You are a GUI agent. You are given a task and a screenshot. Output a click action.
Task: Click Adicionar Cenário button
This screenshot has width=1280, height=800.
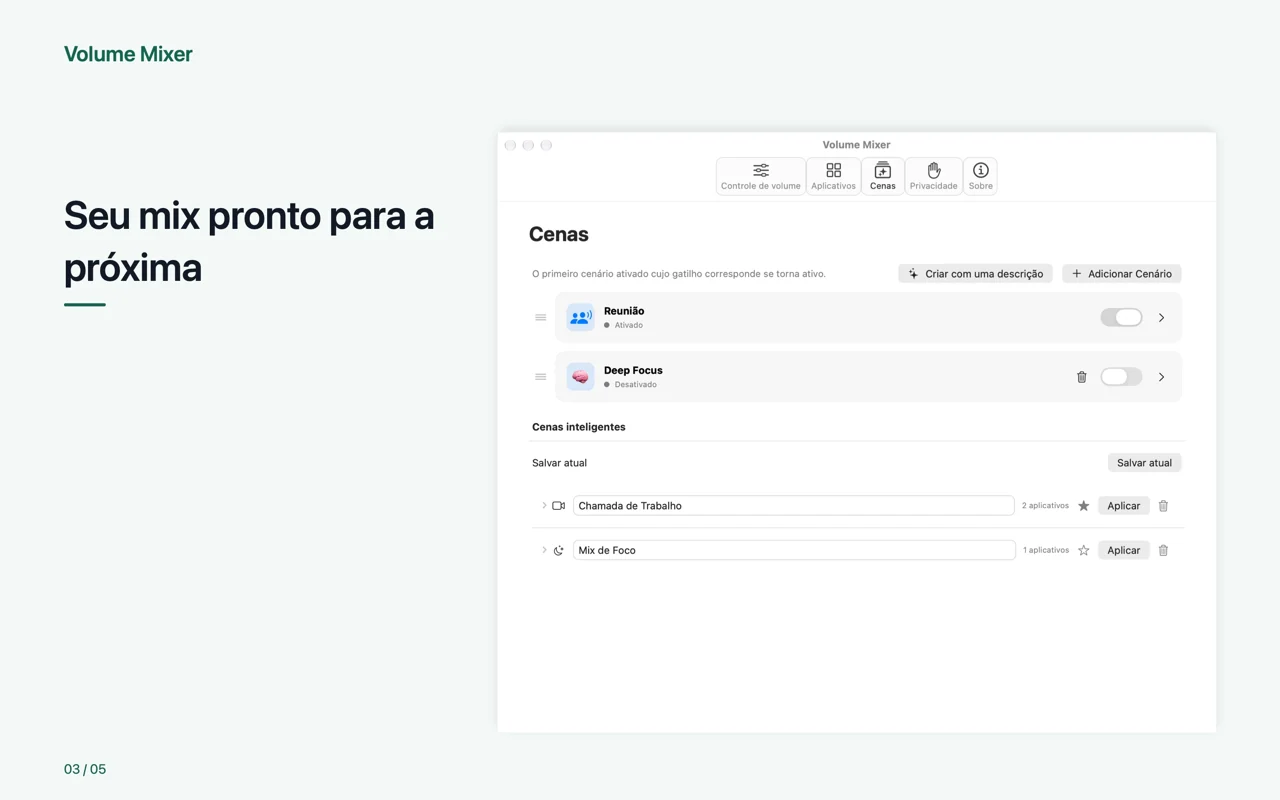tap(1122, 273)
